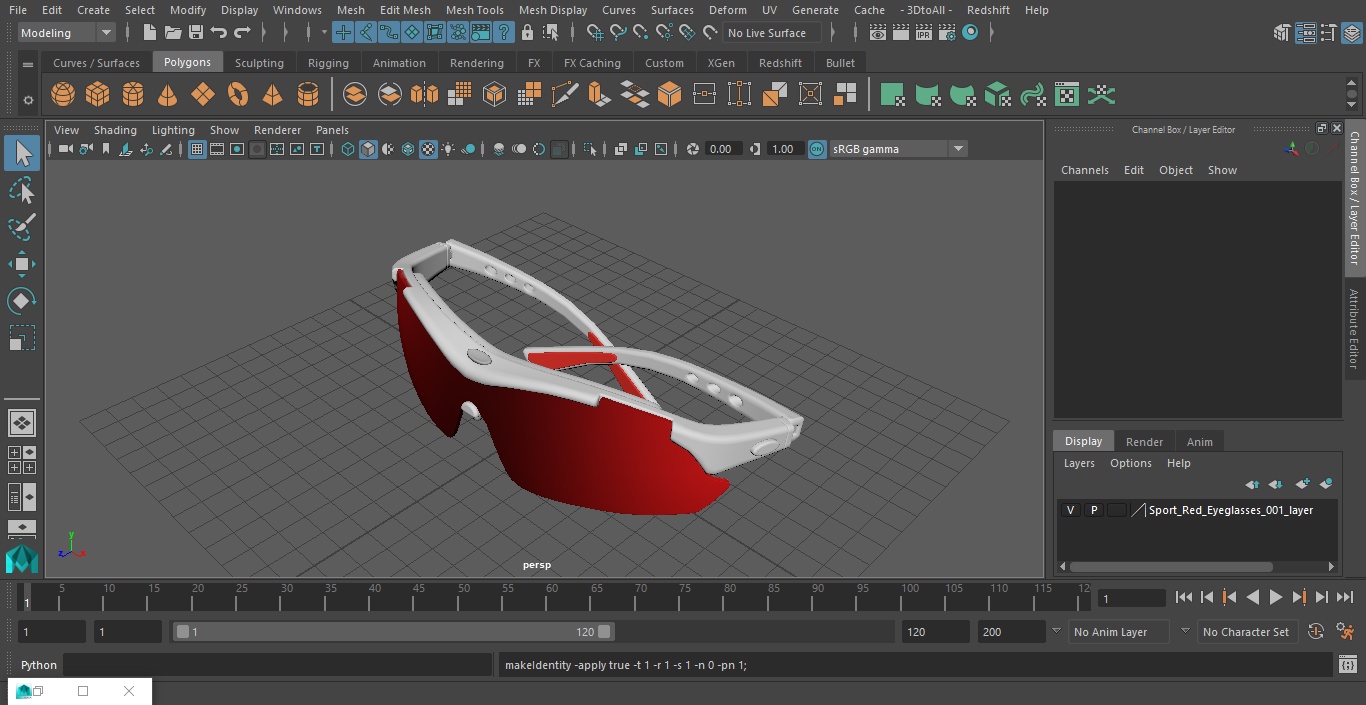Screen dimensions: 1366x705
Task: Toggle sRGB gamma color management button
Action: click(x=817, y=149)
